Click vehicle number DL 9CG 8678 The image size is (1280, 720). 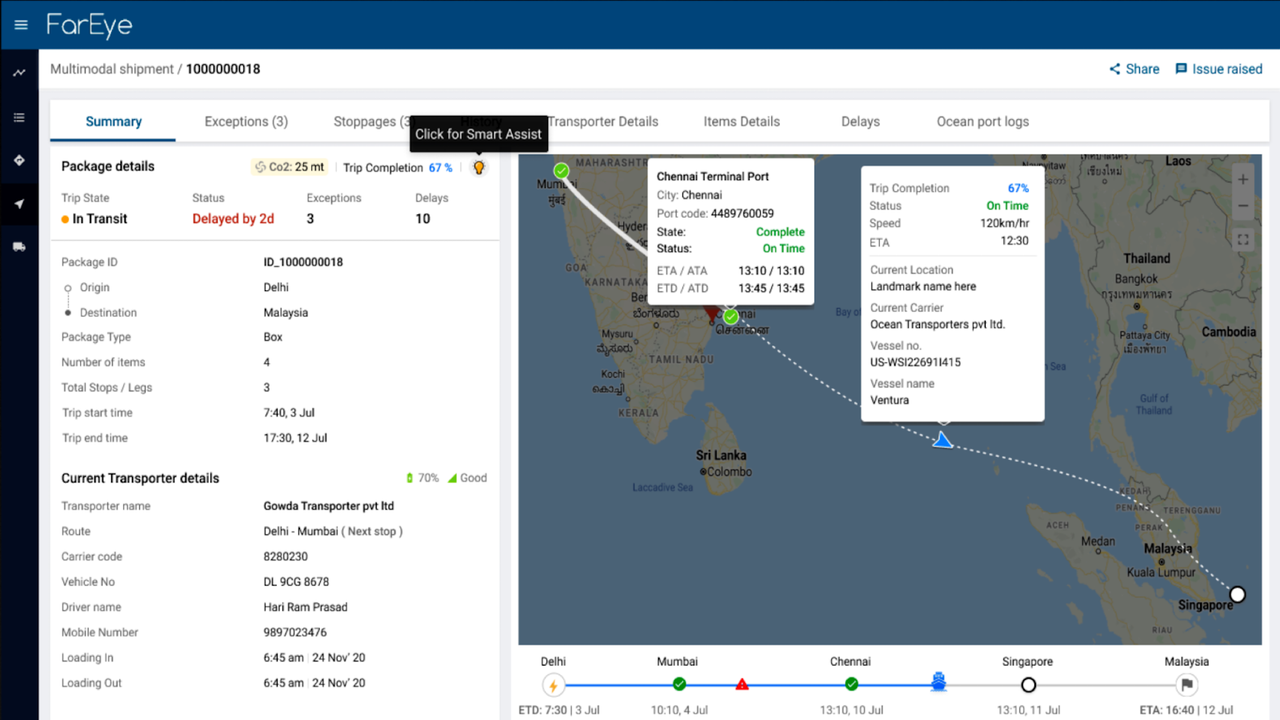tap(296, 582)
